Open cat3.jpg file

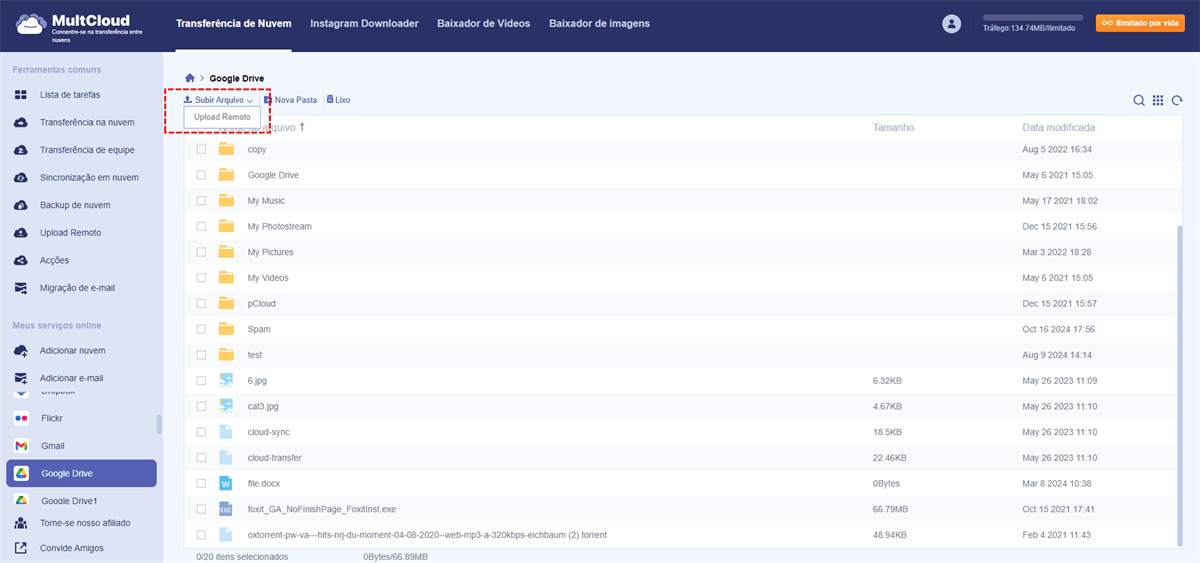[x=265, y=407]
